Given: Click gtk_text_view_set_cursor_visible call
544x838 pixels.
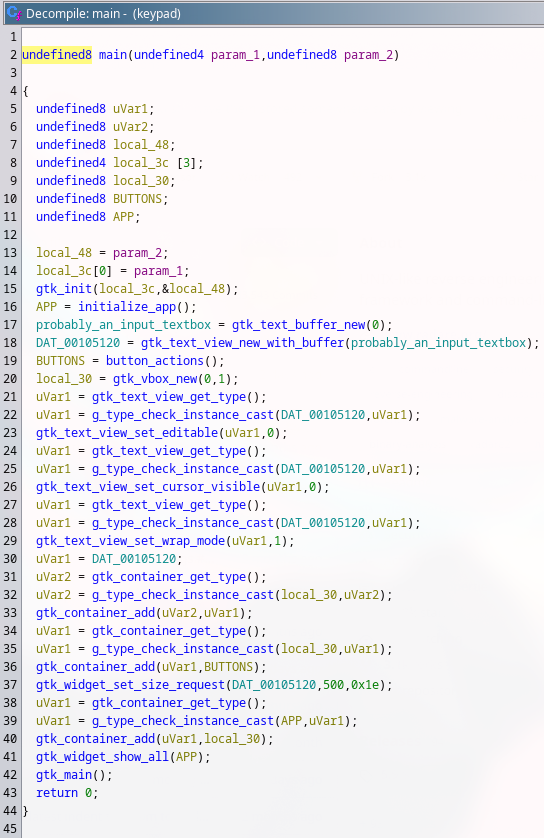Looking at the screenshot, I should (148, 487).
